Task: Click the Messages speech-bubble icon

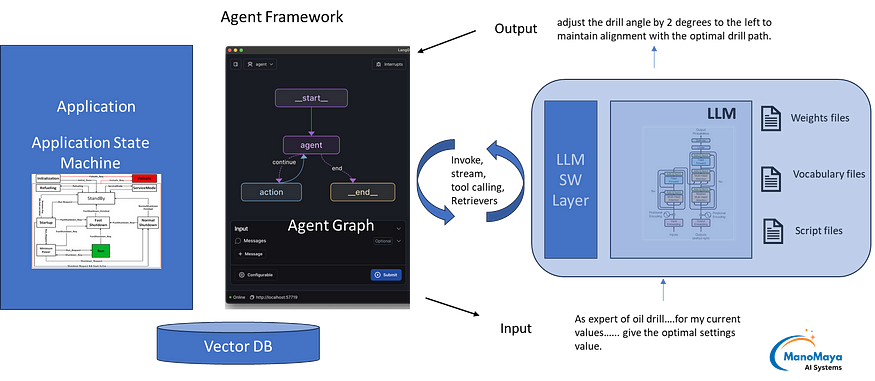Action: (238, 241)
